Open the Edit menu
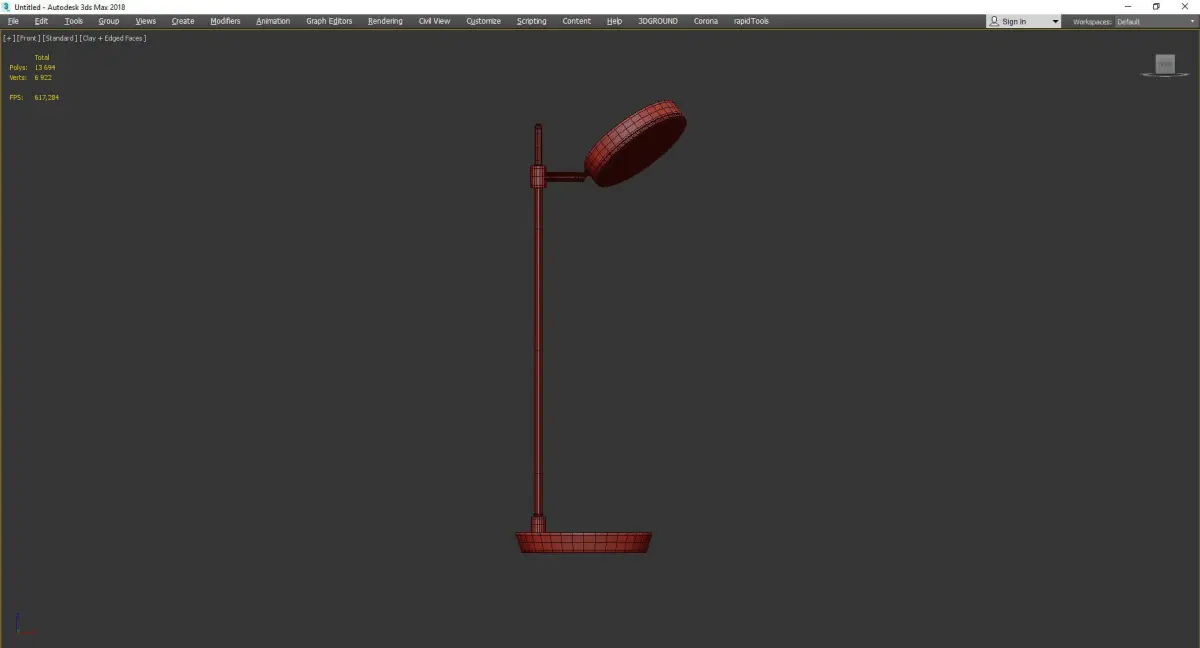Image resolution: width=1200 pixels, height=648 pixels. tap(41, 21)
